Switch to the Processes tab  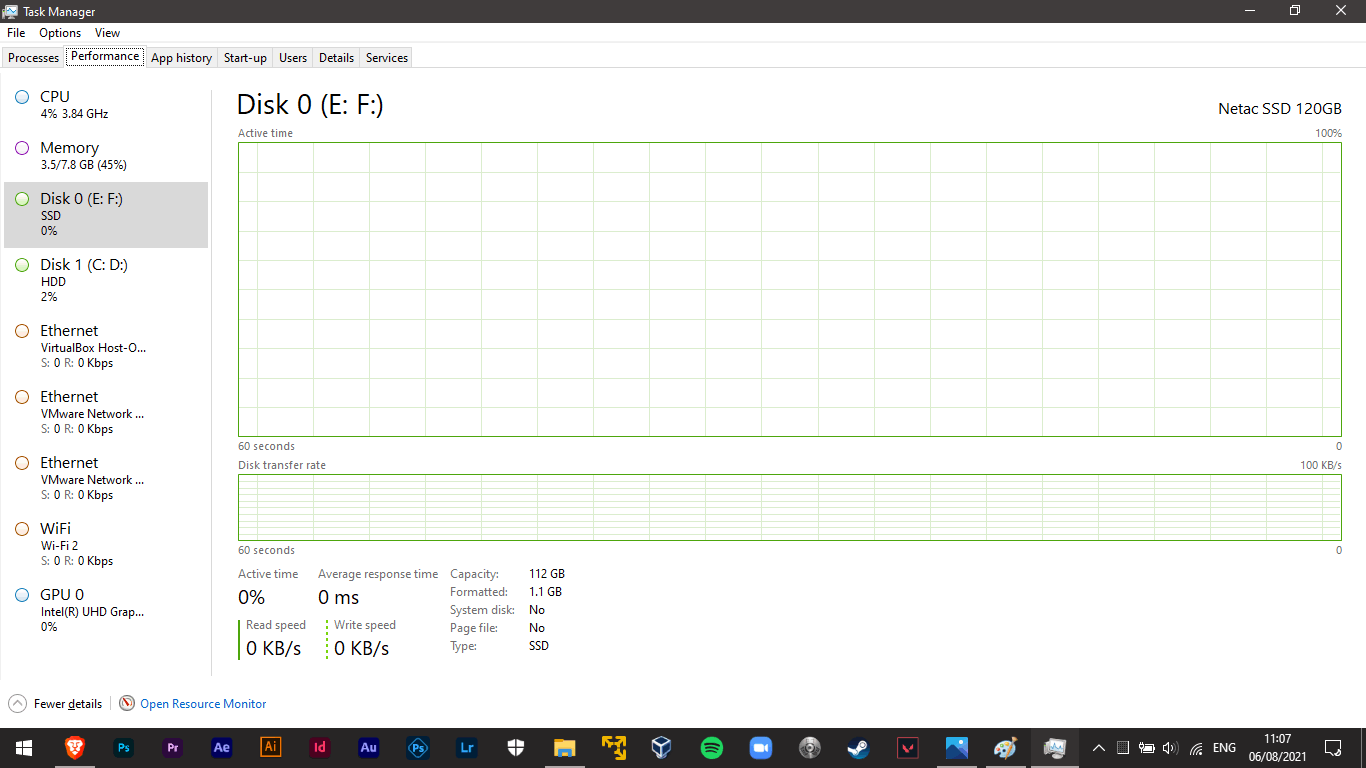coord(34,58)
